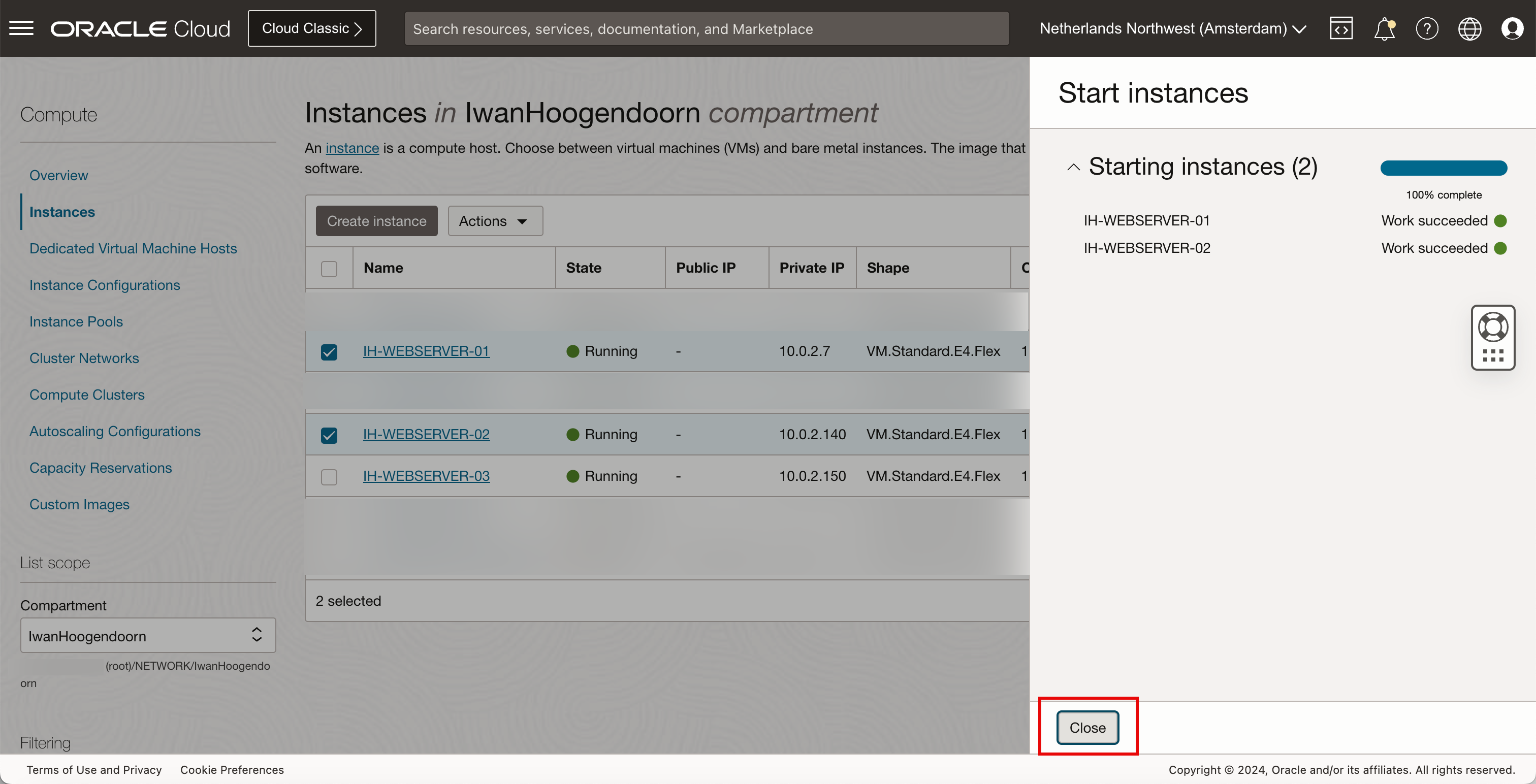Close the Start instances panel
Image resolution: width=1536 pixels, height=784 pixels.
(1087, 727)
